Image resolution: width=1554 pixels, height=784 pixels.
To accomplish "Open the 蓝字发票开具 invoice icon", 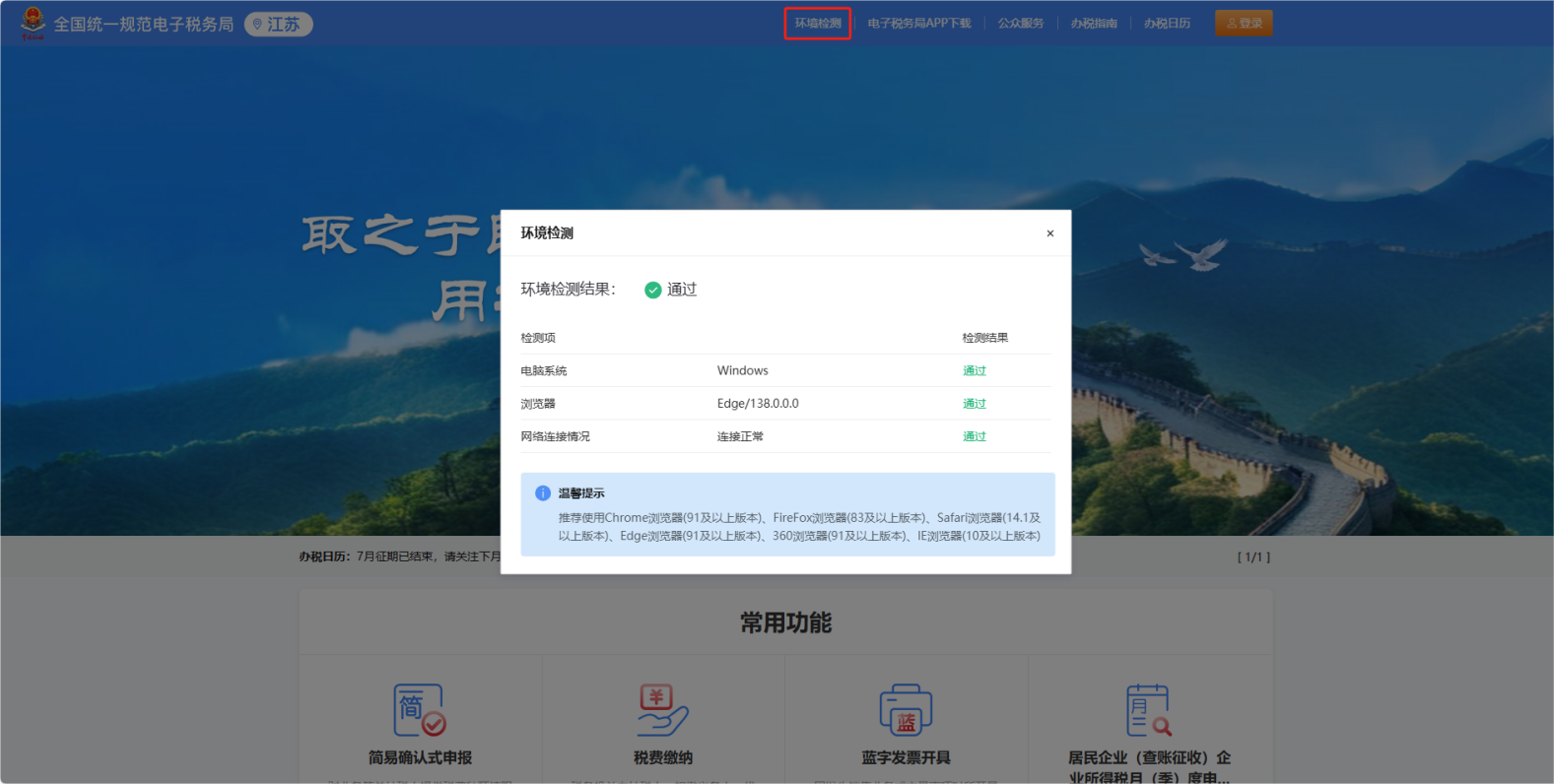I will [906, 710].
